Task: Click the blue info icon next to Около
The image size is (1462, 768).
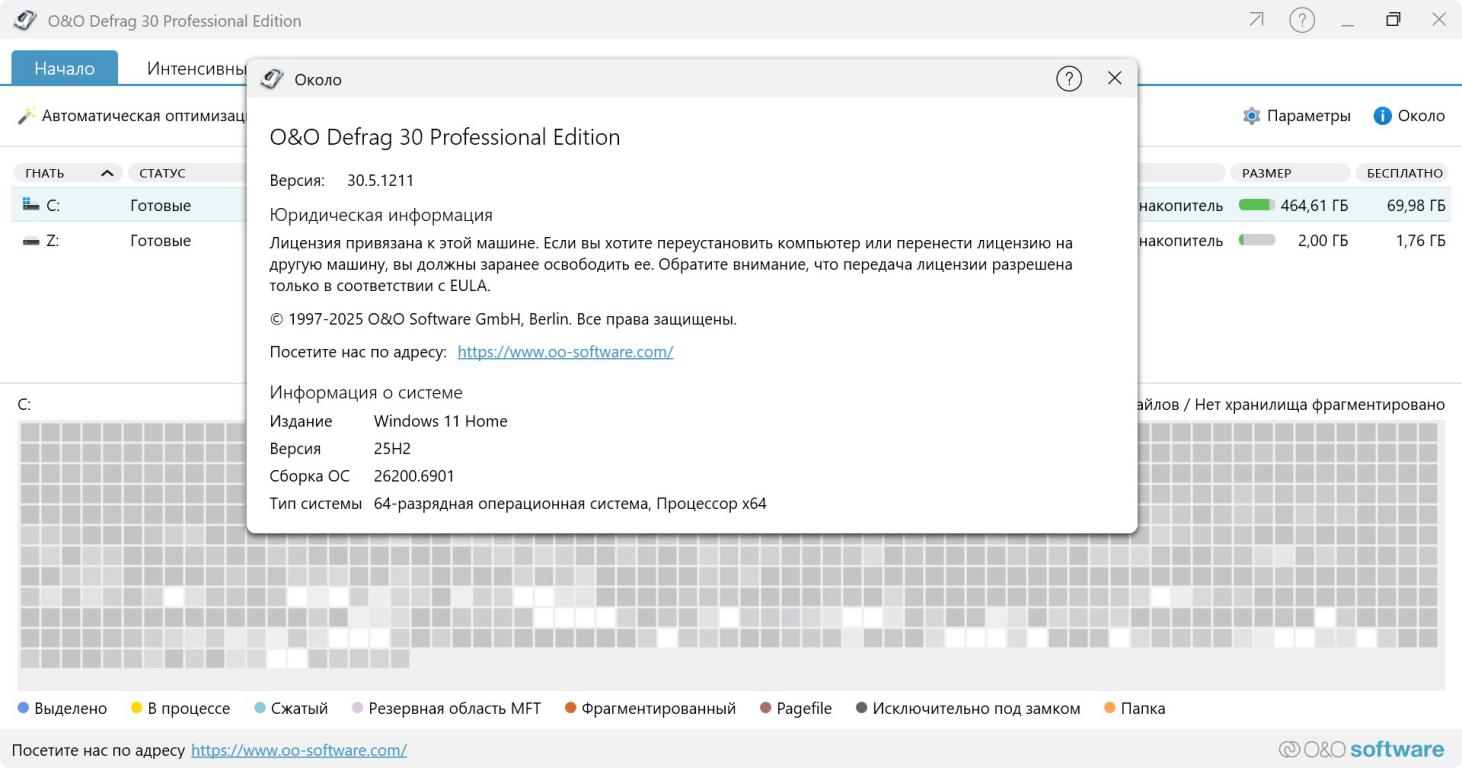Action: (1383, 116)
